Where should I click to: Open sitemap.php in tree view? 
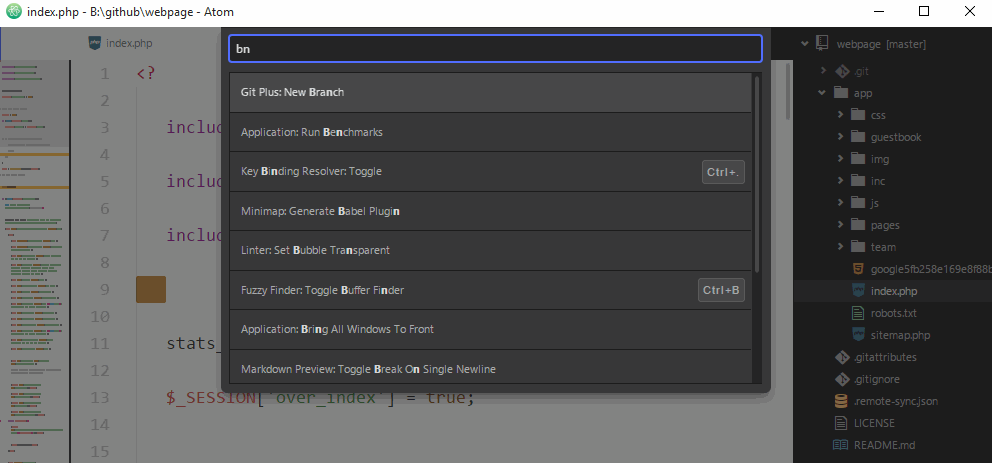tap(900, 335)
